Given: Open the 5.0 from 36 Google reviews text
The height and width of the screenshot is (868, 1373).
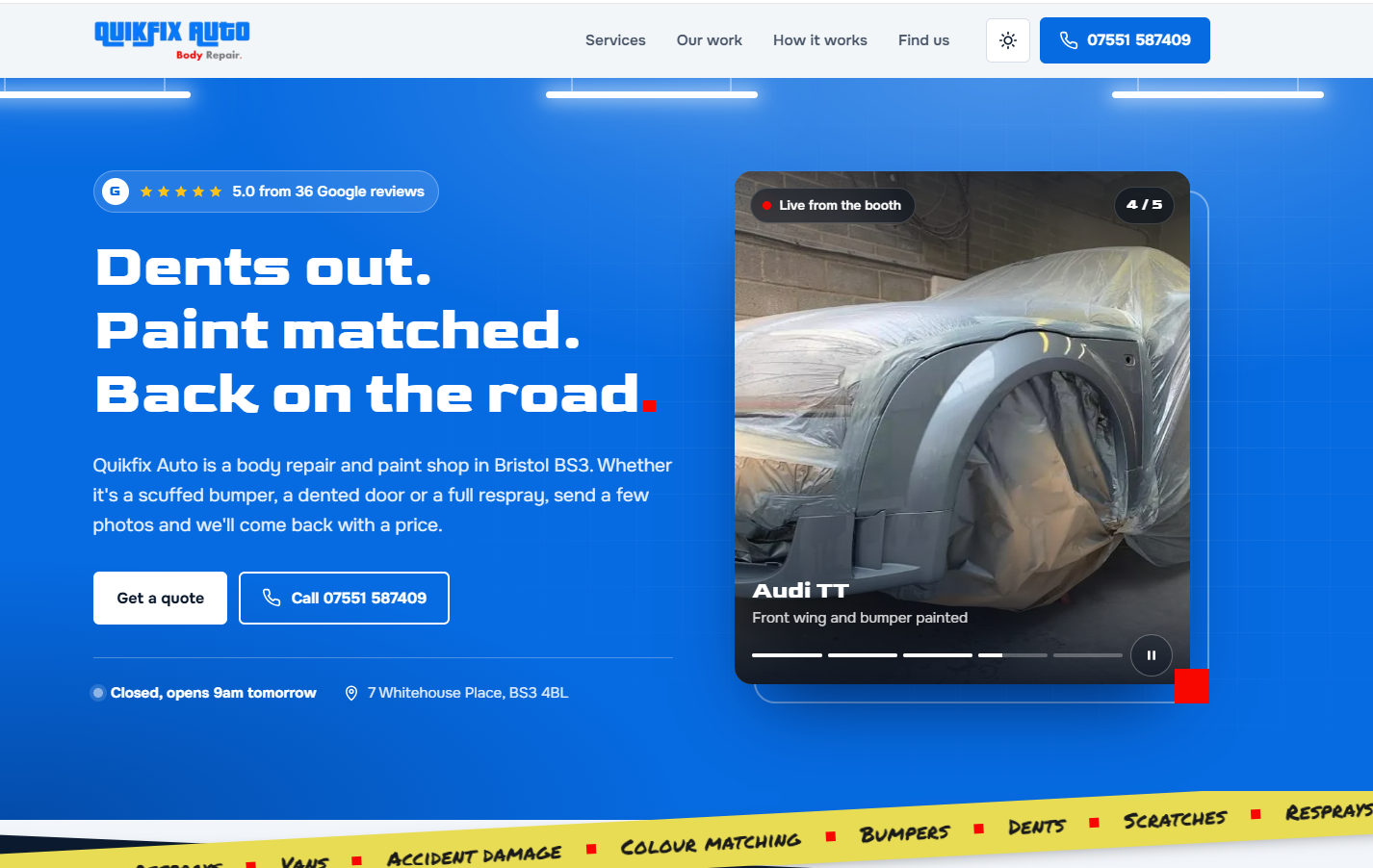Looking at the screenshot, I should coord(328,191).
